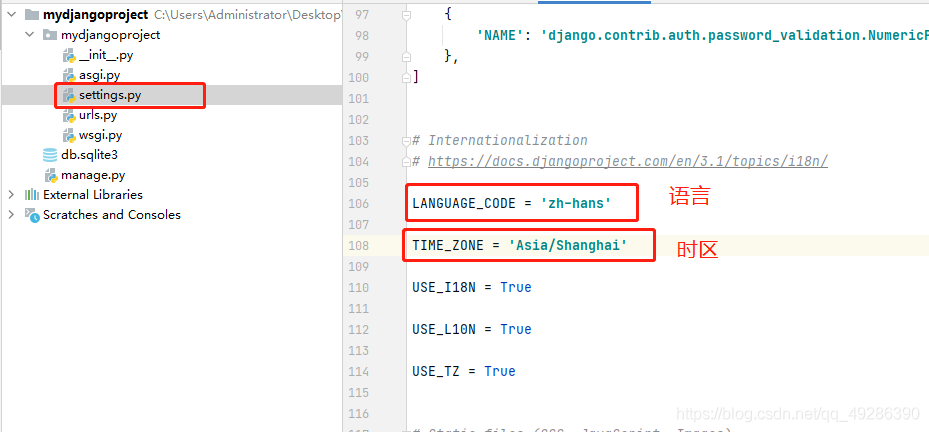Click the db.sqlite3 database icon
Image resolution: width=929 pixels, height=432 pixels.
(50, 155)
